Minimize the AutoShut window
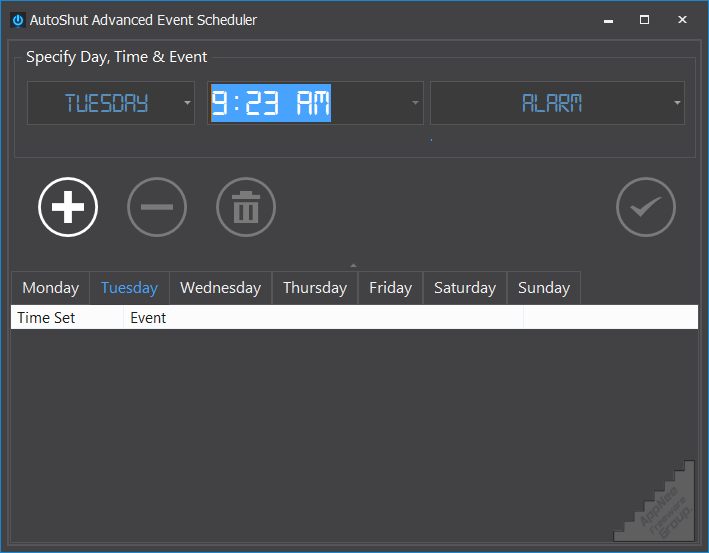This screenshot has height=553, width=709. click(609, 20)
